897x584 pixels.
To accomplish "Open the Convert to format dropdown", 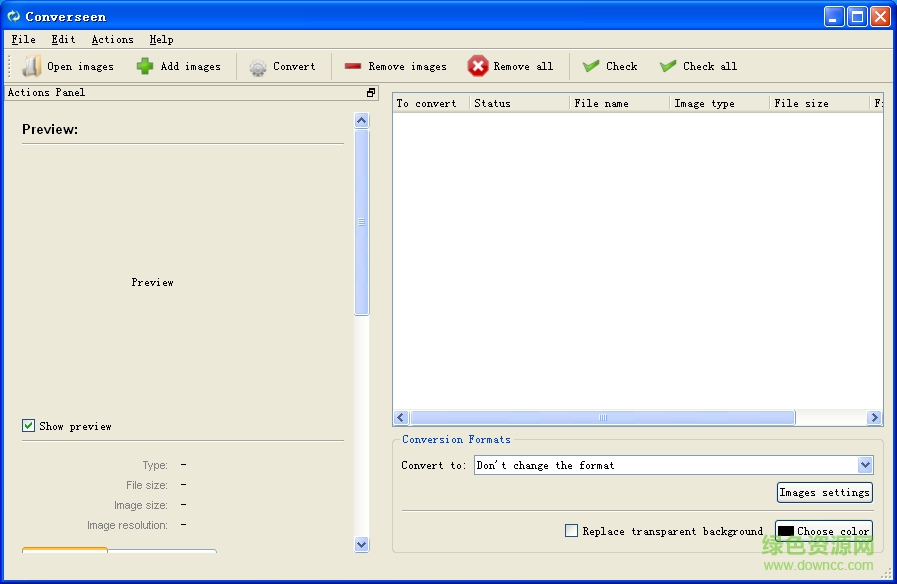I will click(672, 464).
